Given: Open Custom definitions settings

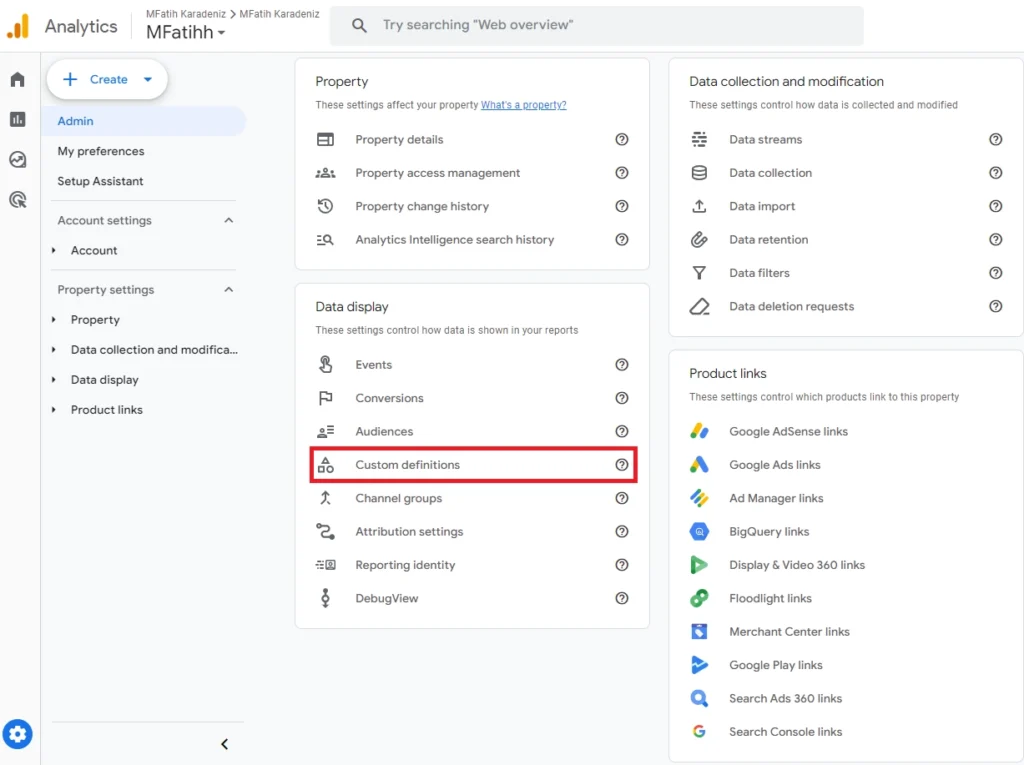Looking at the screenshot, I should click(x=408, y=465).
